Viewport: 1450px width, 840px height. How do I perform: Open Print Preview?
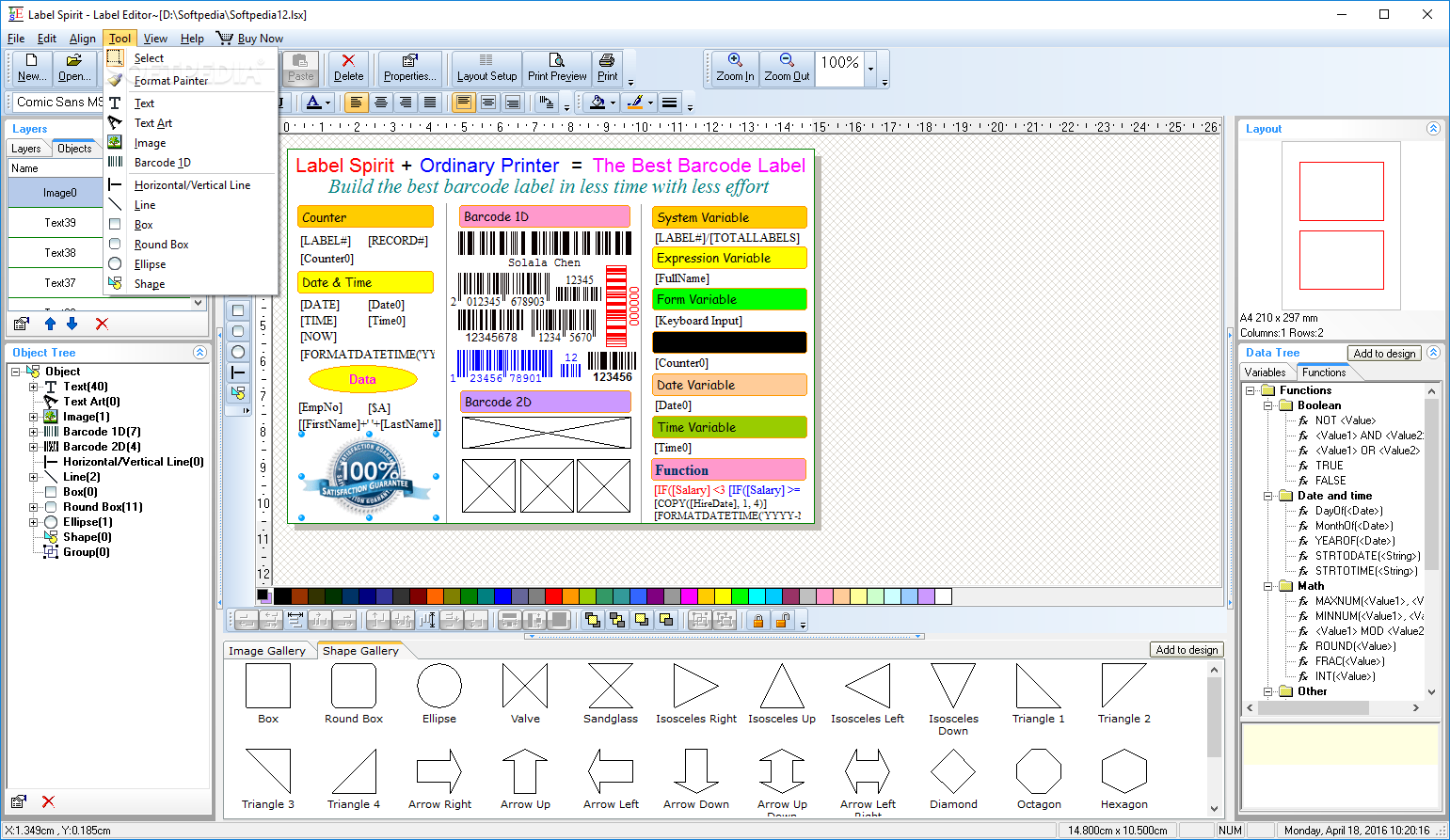pos(557,68)
